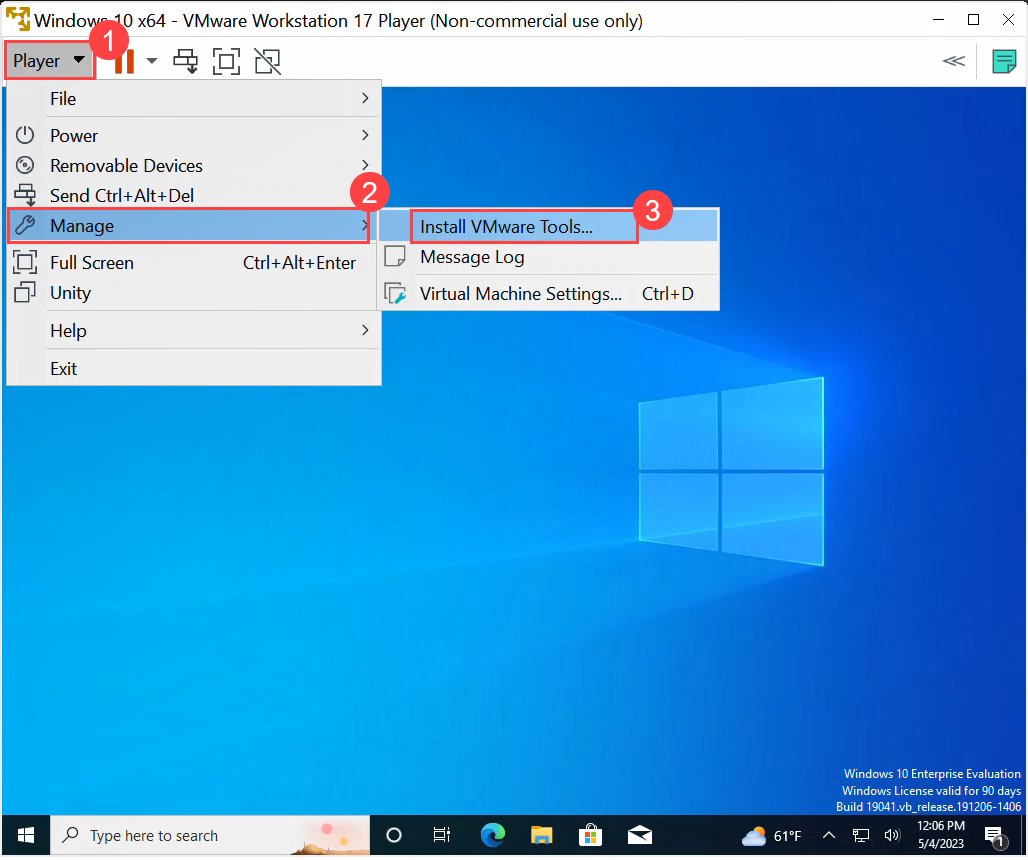Screen dimensions: 1028x860
Task: Click the Manage wrench icon
Action: [25, 225]
